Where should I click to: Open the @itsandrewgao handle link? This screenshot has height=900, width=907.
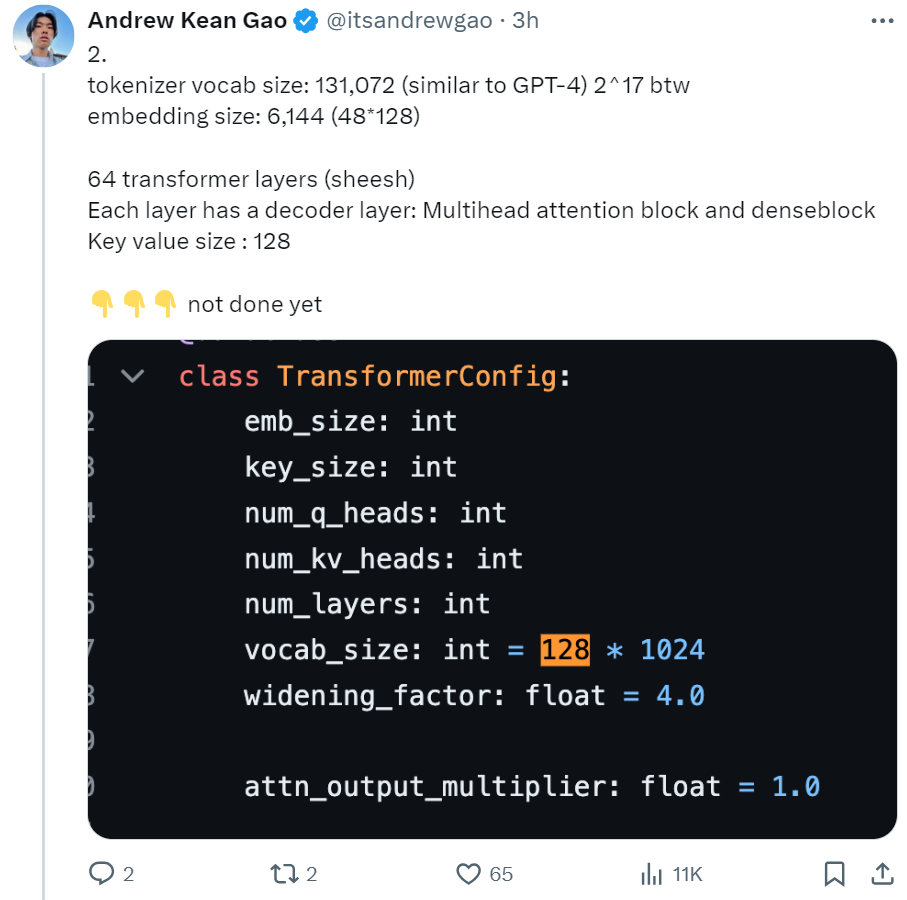[408, 21]
